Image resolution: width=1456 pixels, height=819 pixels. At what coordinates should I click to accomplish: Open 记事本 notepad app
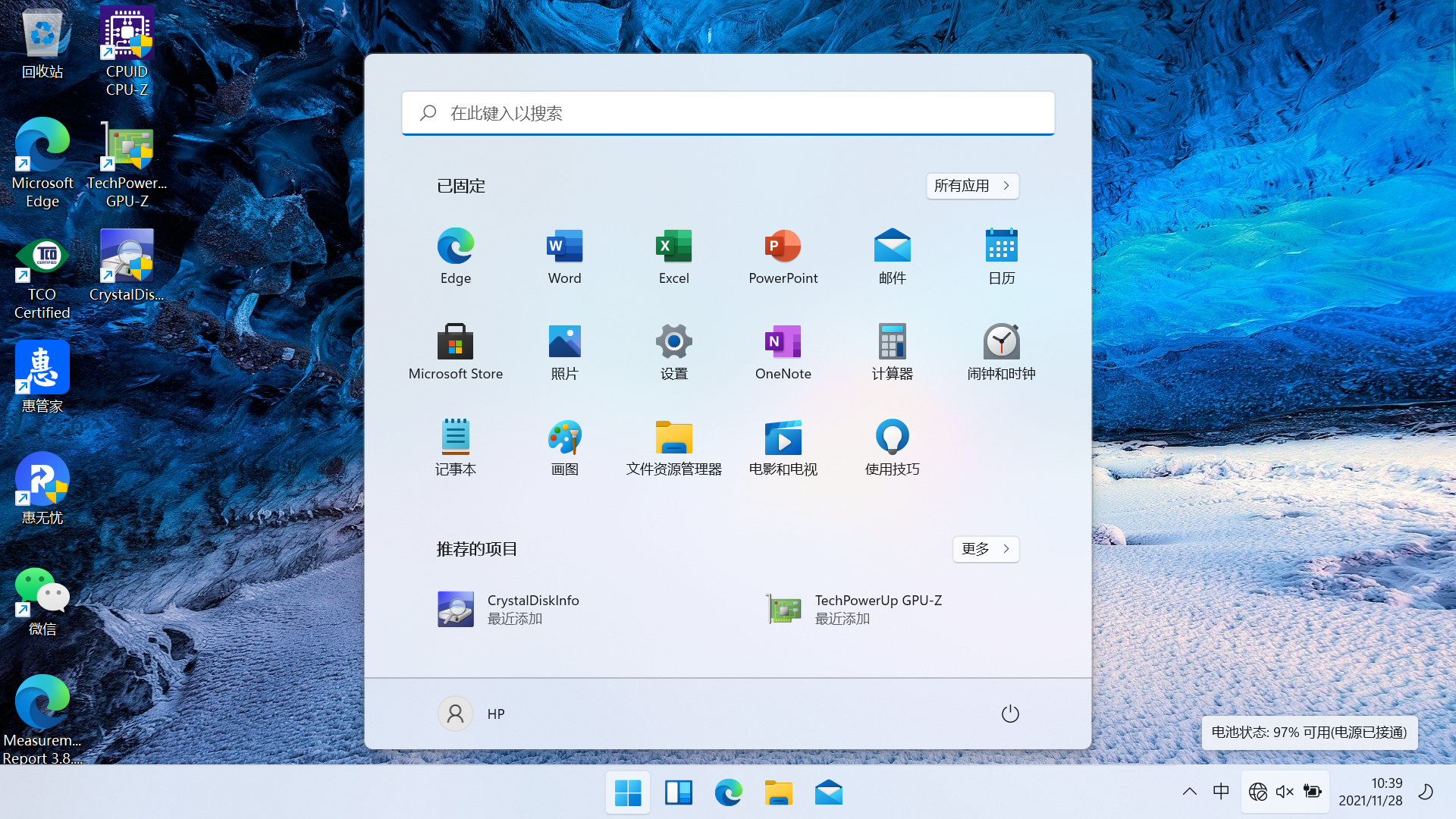pos(456,447)
